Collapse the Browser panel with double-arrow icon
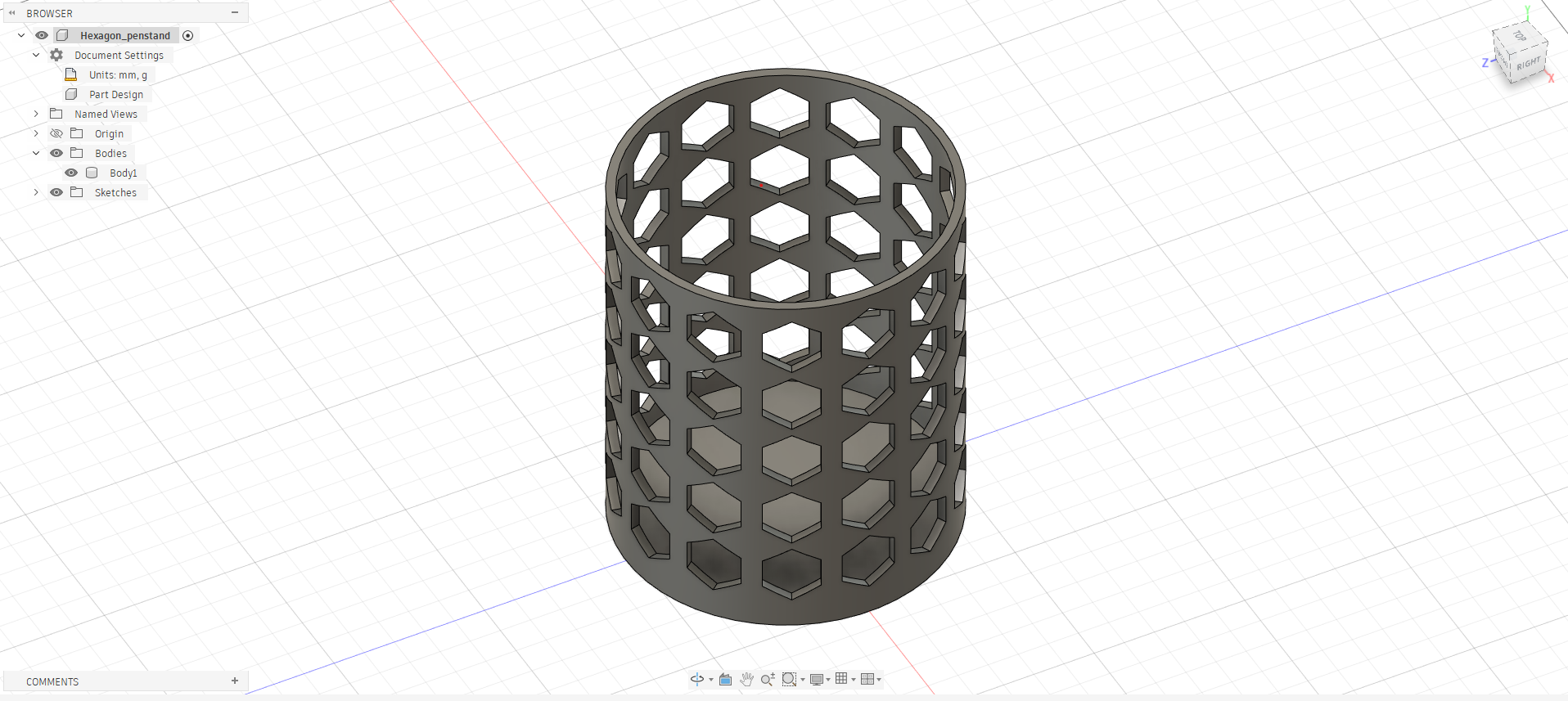The width and height of the screenshot is (1568, 701). pos(12,13)
